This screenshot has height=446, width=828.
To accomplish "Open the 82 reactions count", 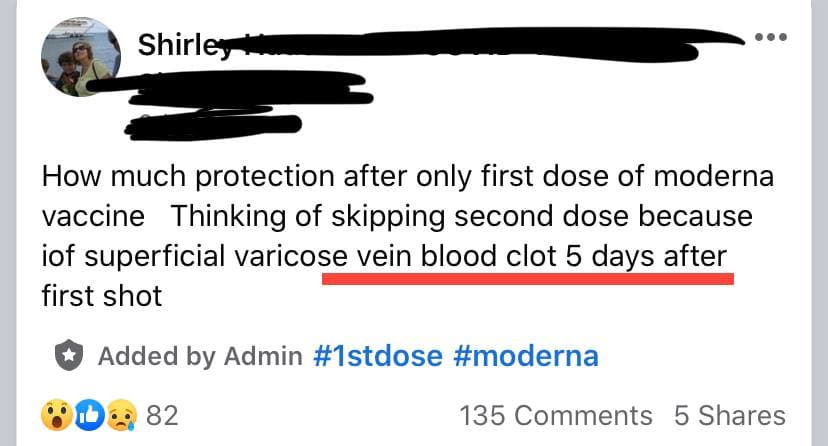I will point(162,415).
